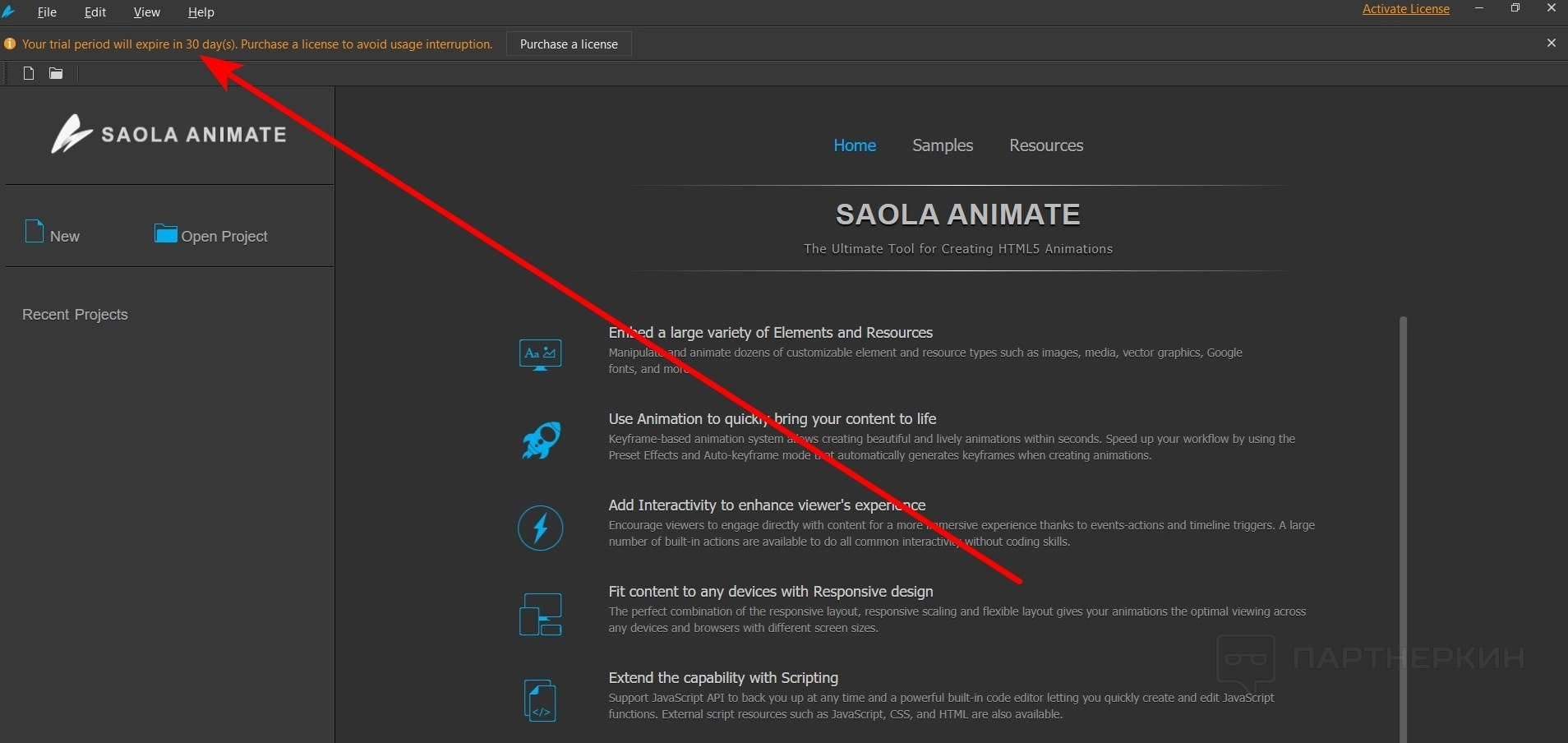Click the app icon in title bar

tap(9, 12)
